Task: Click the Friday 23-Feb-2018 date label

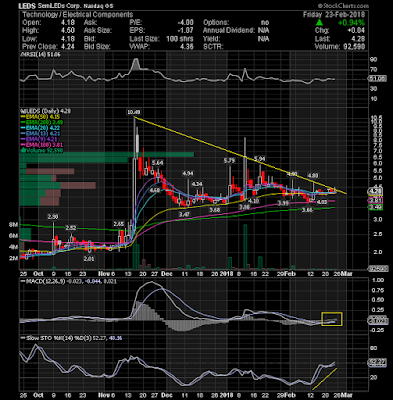Action: (x=334, y=15)
